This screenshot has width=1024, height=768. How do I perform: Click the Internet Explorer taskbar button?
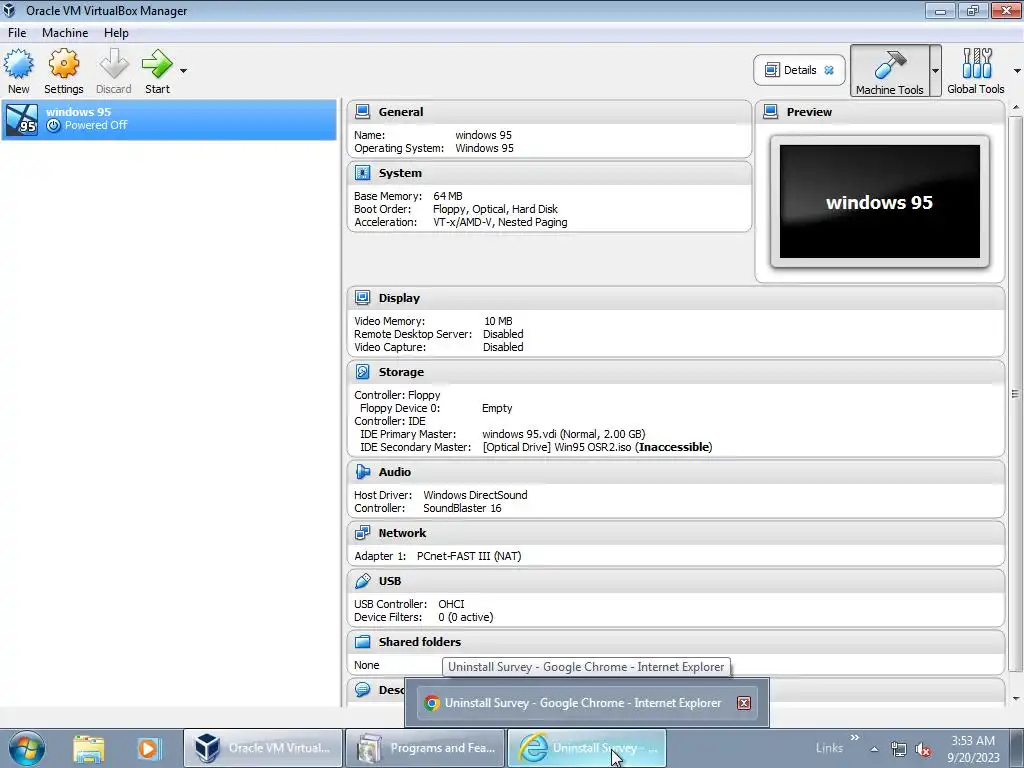[586, 748]
